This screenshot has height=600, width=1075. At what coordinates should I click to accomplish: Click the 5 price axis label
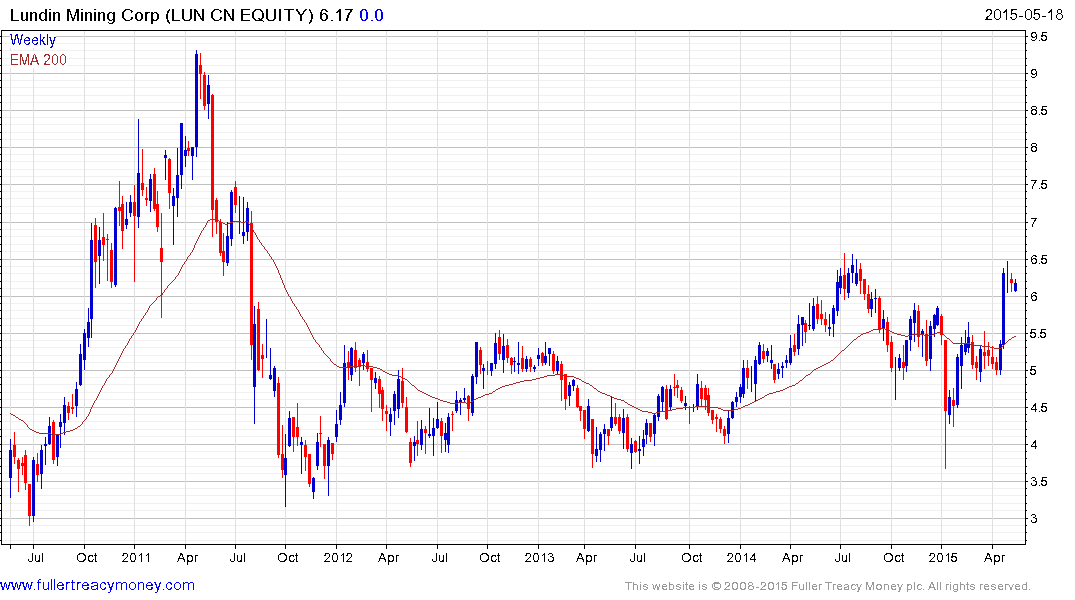pos(1034,370)
